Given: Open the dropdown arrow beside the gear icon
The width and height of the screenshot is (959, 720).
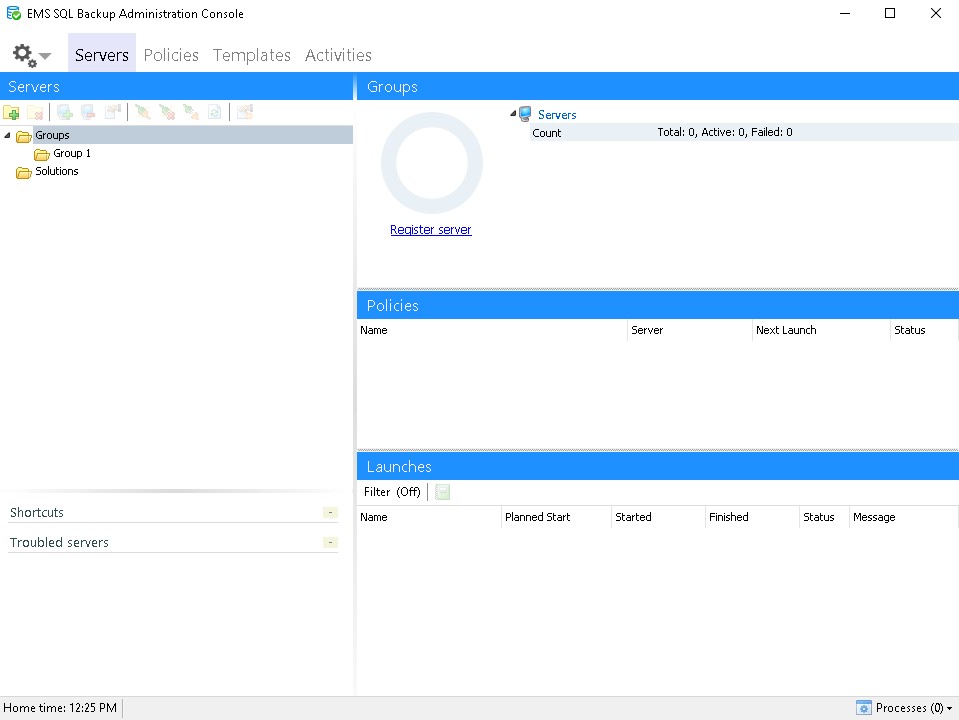Looking at the screenshot, I should tap(42, 57).
